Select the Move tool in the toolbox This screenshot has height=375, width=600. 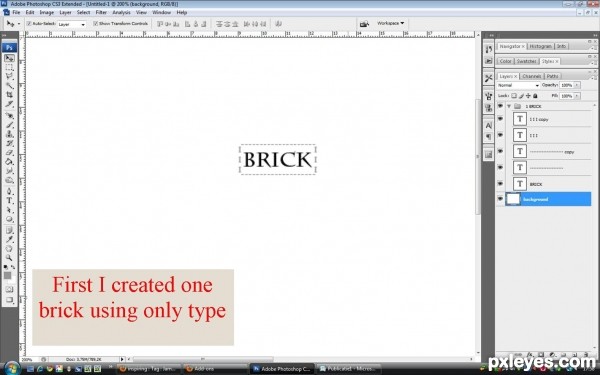(9, 58)
